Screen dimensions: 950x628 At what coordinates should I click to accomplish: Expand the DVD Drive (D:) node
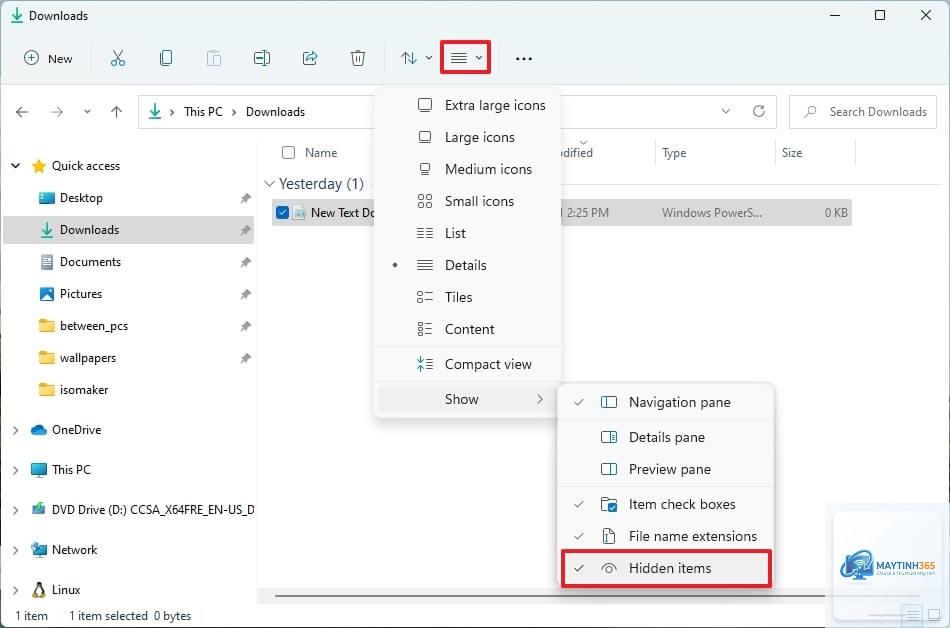coord(16,510)
